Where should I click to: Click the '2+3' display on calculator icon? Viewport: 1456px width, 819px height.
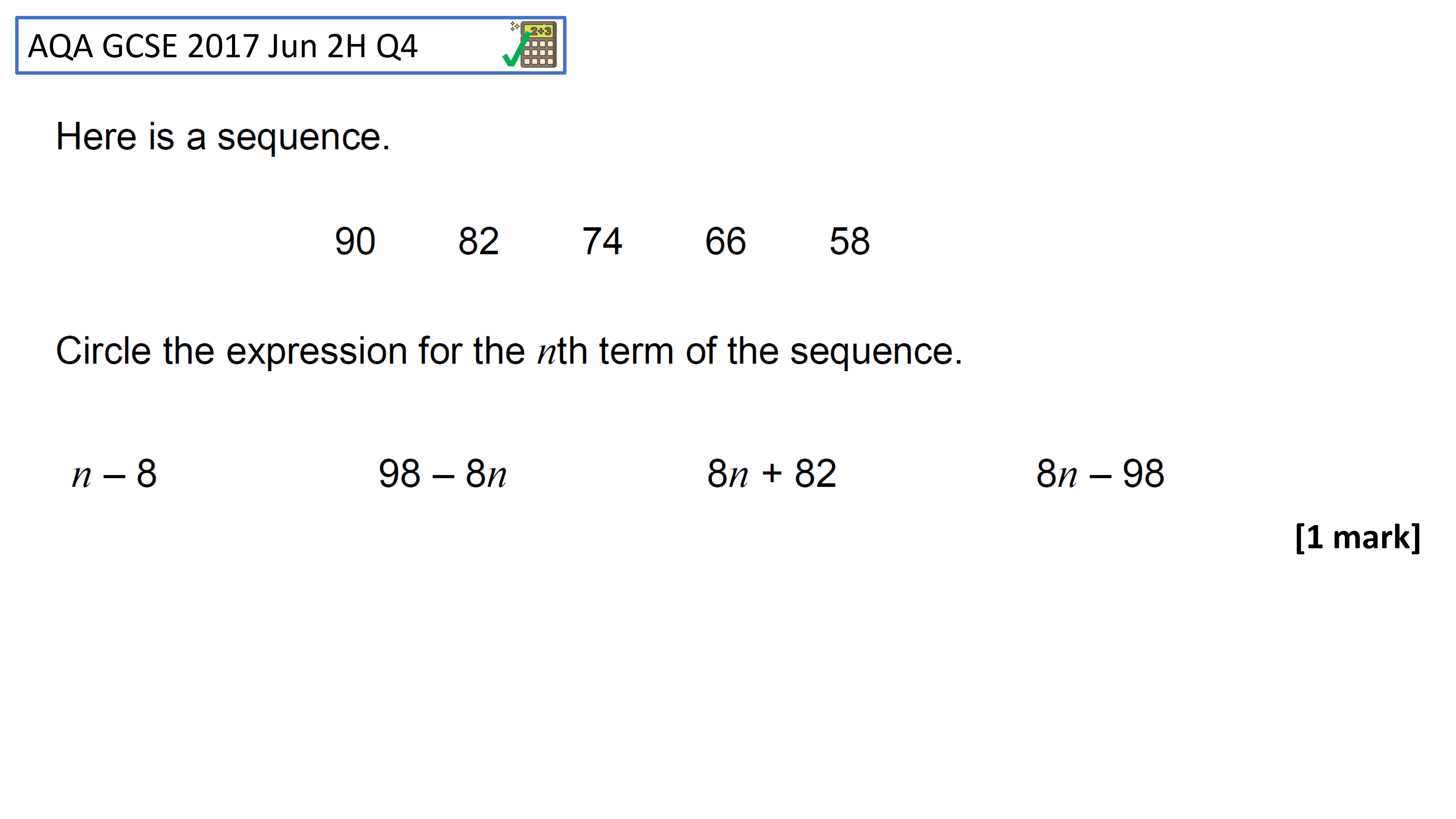click(540, 30)
